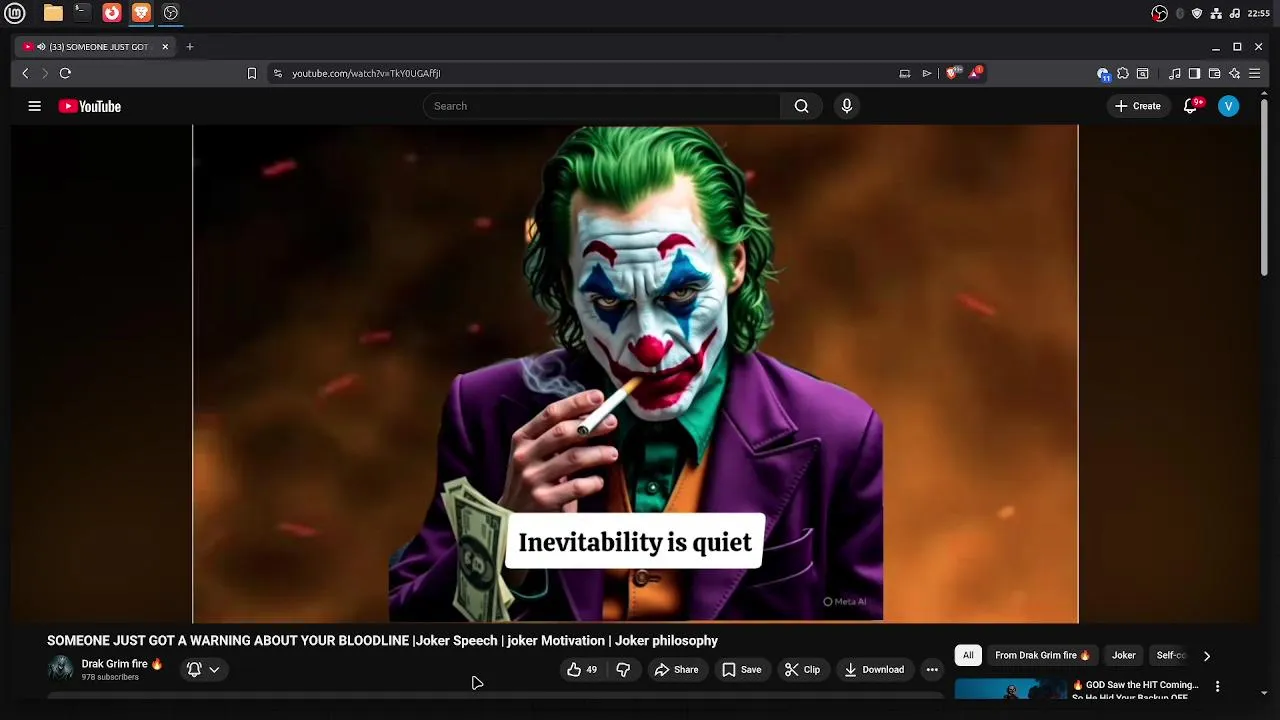Image resolution: width=1280 pixels, height=720 pixels.
Task: Open Leo AI sparkle icon in toolbar
Action: [x=1235, y=73]
